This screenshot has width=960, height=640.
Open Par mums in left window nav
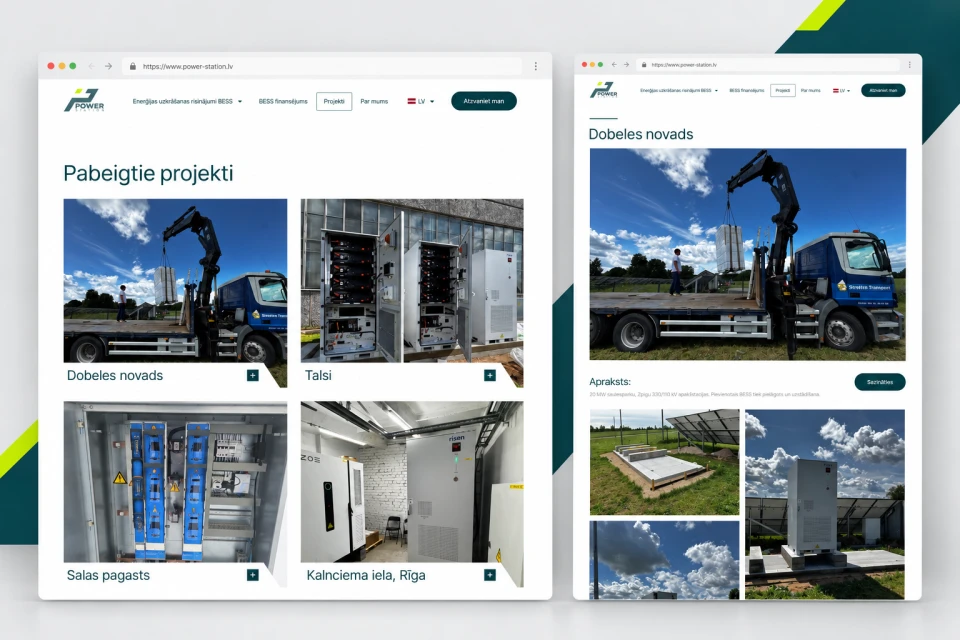click(374, 101)
